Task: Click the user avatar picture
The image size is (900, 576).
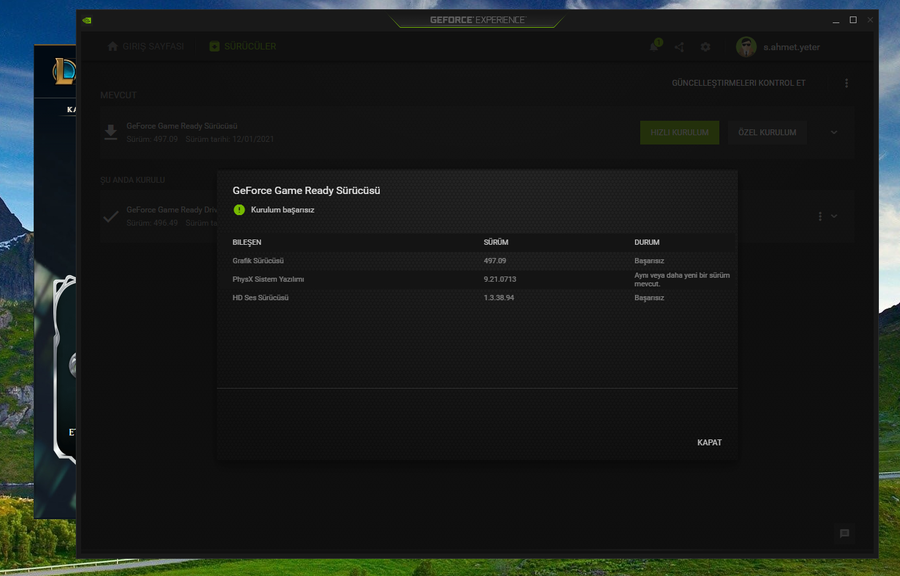Action: pos(746,47)
